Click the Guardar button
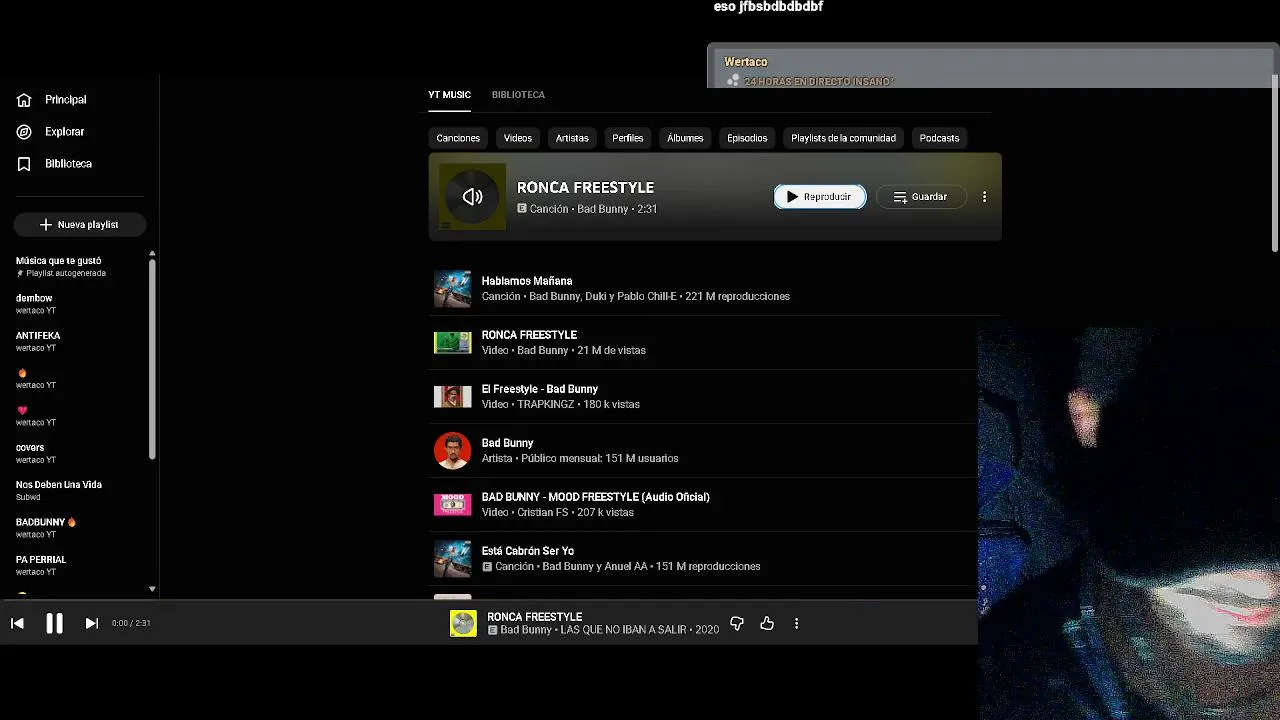 point(921,197)
